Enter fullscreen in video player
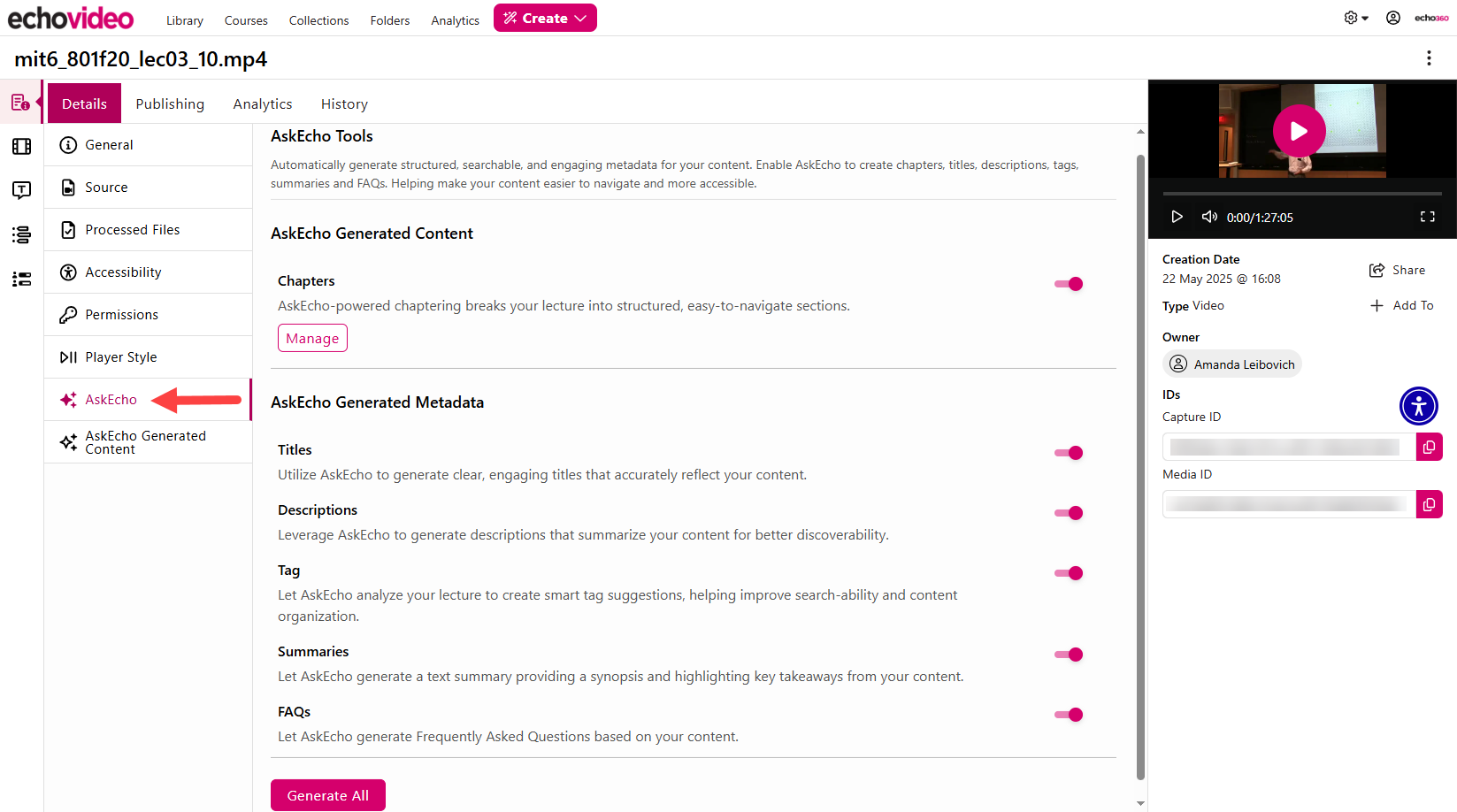Viewport: 1457px width, 812px height. click(x=1428, y=217)
